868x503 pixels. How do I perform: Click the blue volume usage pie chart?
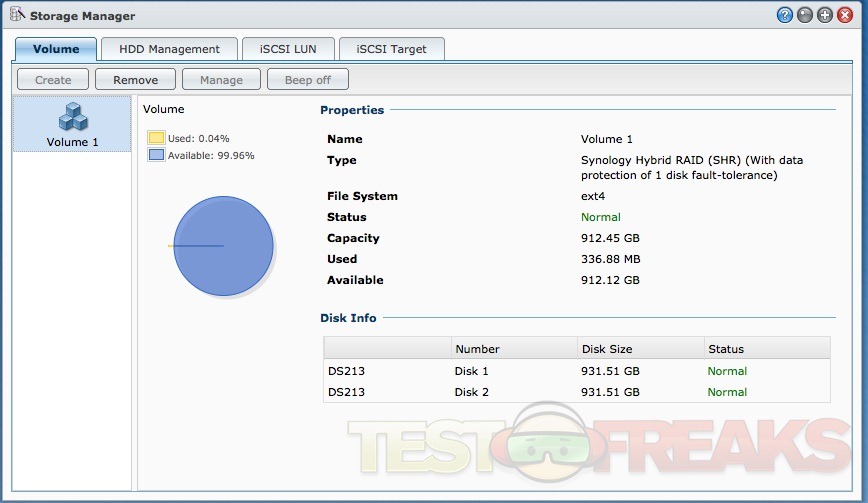(224, 245)
